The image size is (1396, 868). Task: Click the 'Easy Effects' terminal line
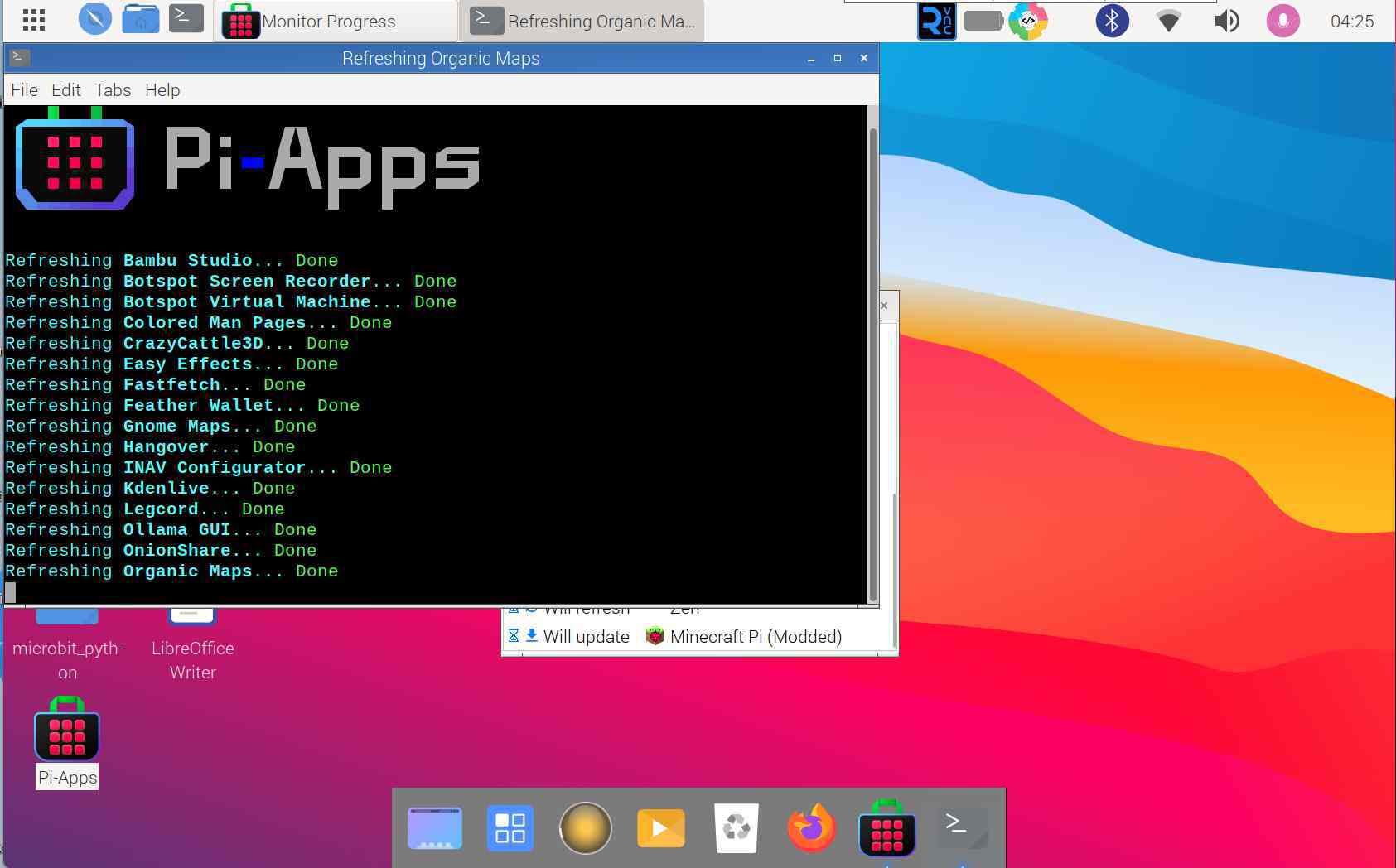pyautogui.click(x=171, y=364)
